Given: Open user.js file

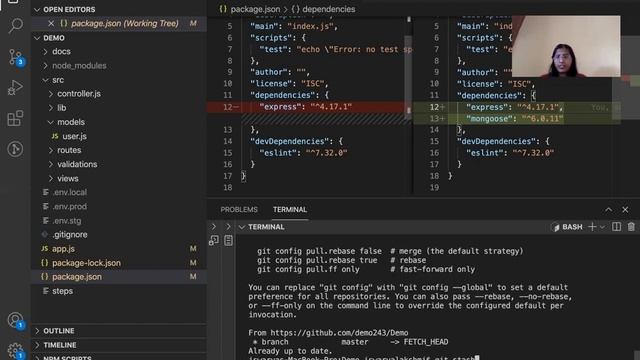Looking at the screenshot, I should click(x=74, y=136).
